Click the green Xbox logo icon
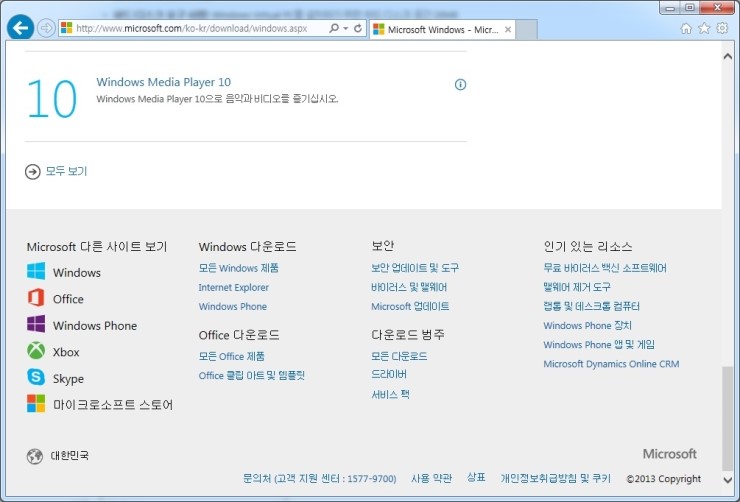The width and height of the screenshot is (740, 502). pos(36,351)
